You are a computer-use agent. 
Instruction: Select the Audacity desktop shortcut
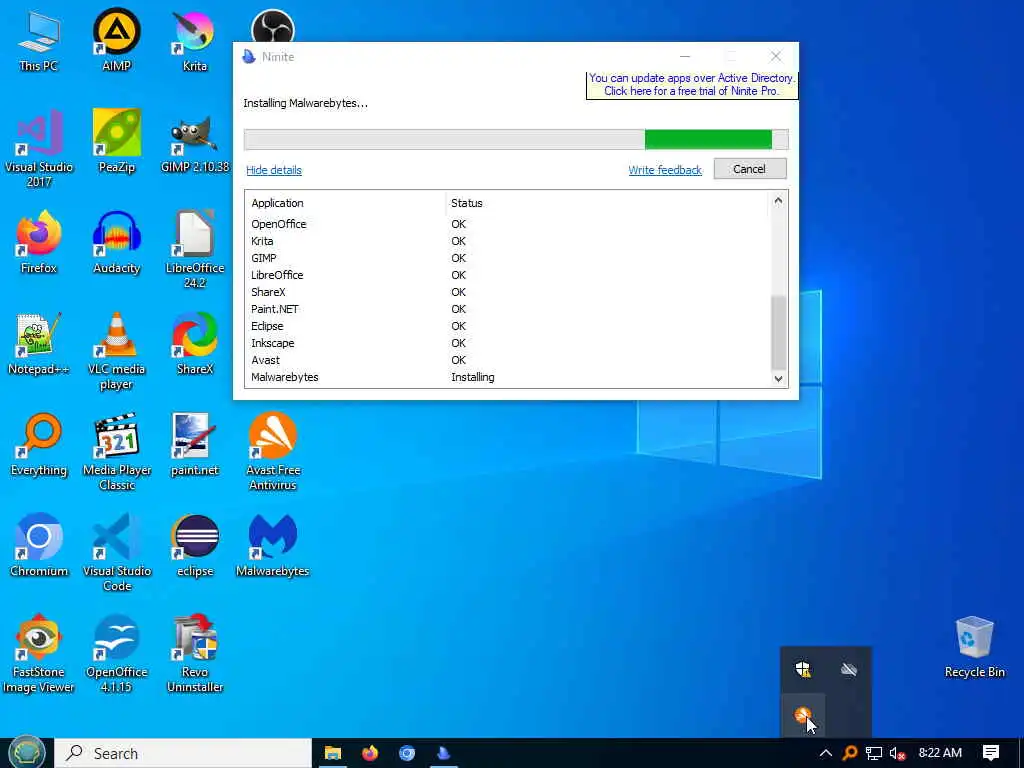pyautogui.click(x=117, y=243)
